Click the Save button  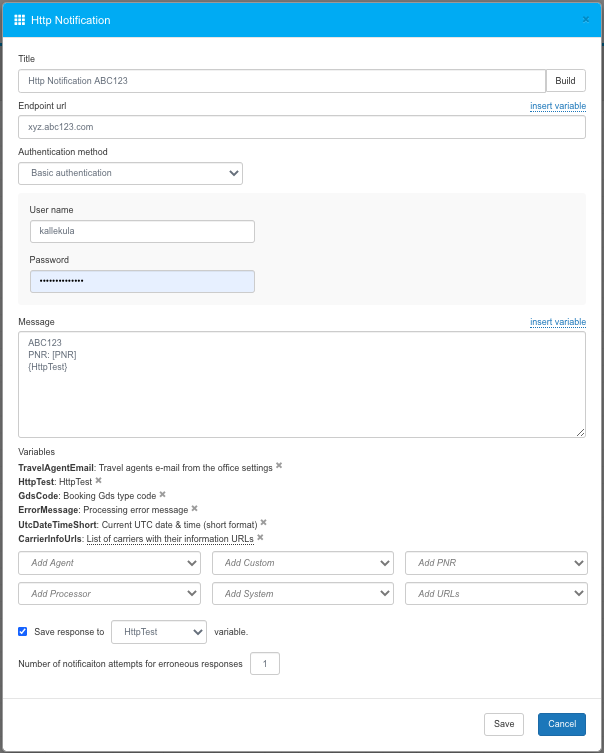click(504, 724)
